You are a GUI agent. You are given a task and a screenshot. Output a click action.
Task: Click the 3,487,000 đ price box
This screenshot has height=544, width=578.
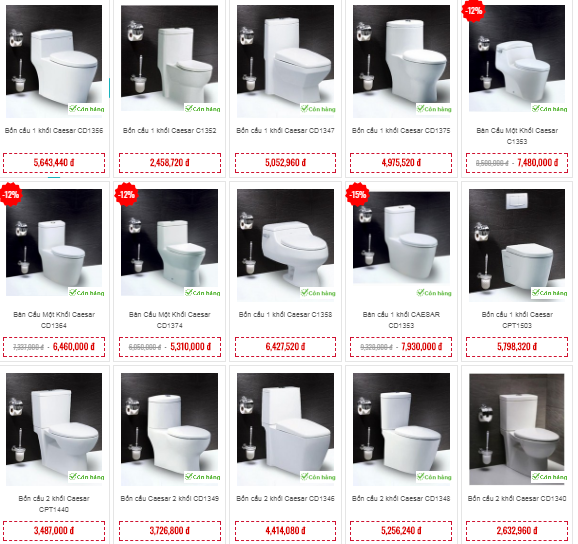(54, 531)
